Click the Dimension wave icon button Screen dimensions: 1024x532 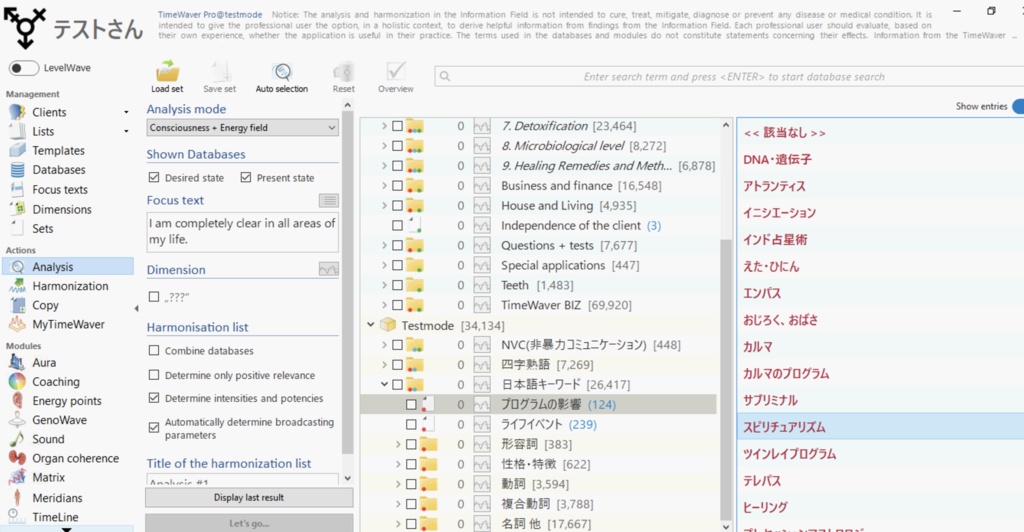pos(328,269)
